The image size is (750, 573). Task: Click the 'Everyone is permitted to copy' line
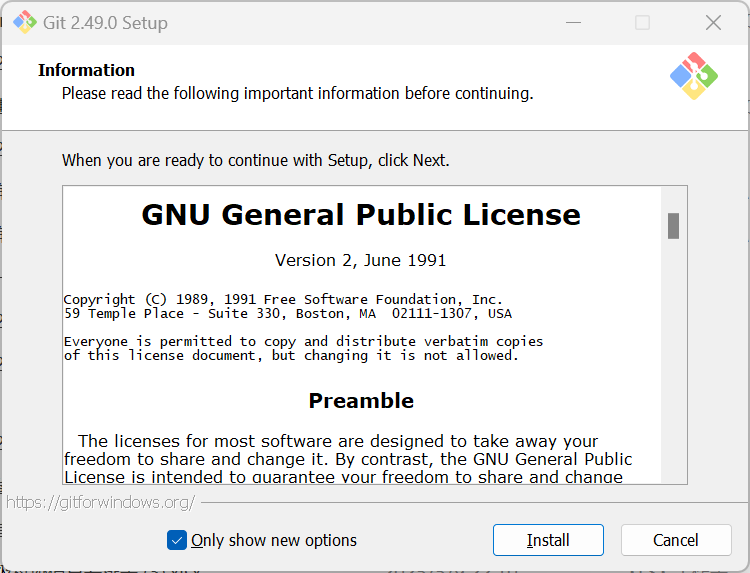click(304, 342)
